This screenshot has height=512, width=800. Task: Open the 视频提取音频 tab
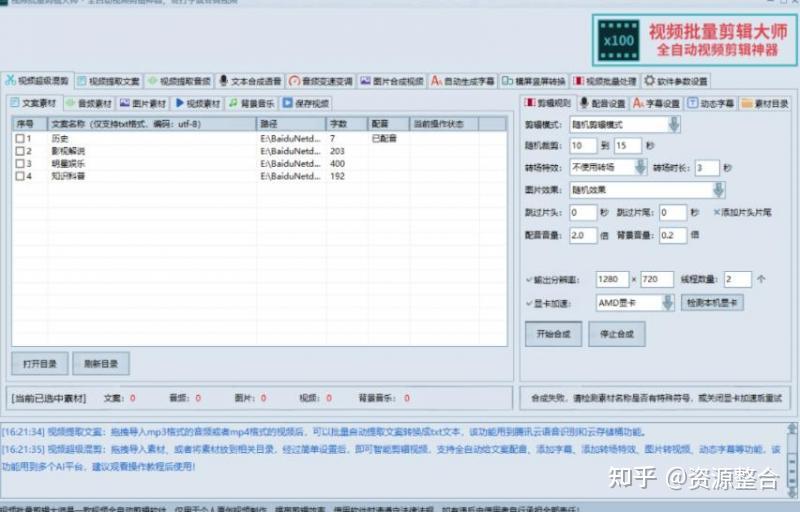(180, 81)
